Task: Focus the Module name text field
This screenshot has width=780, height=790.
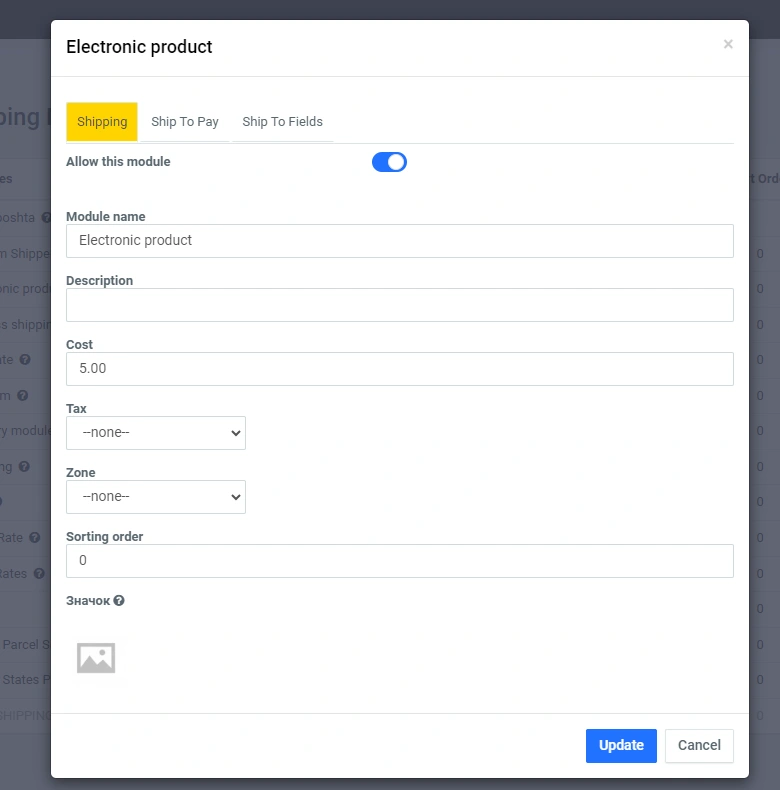Action: click(400, 241)
